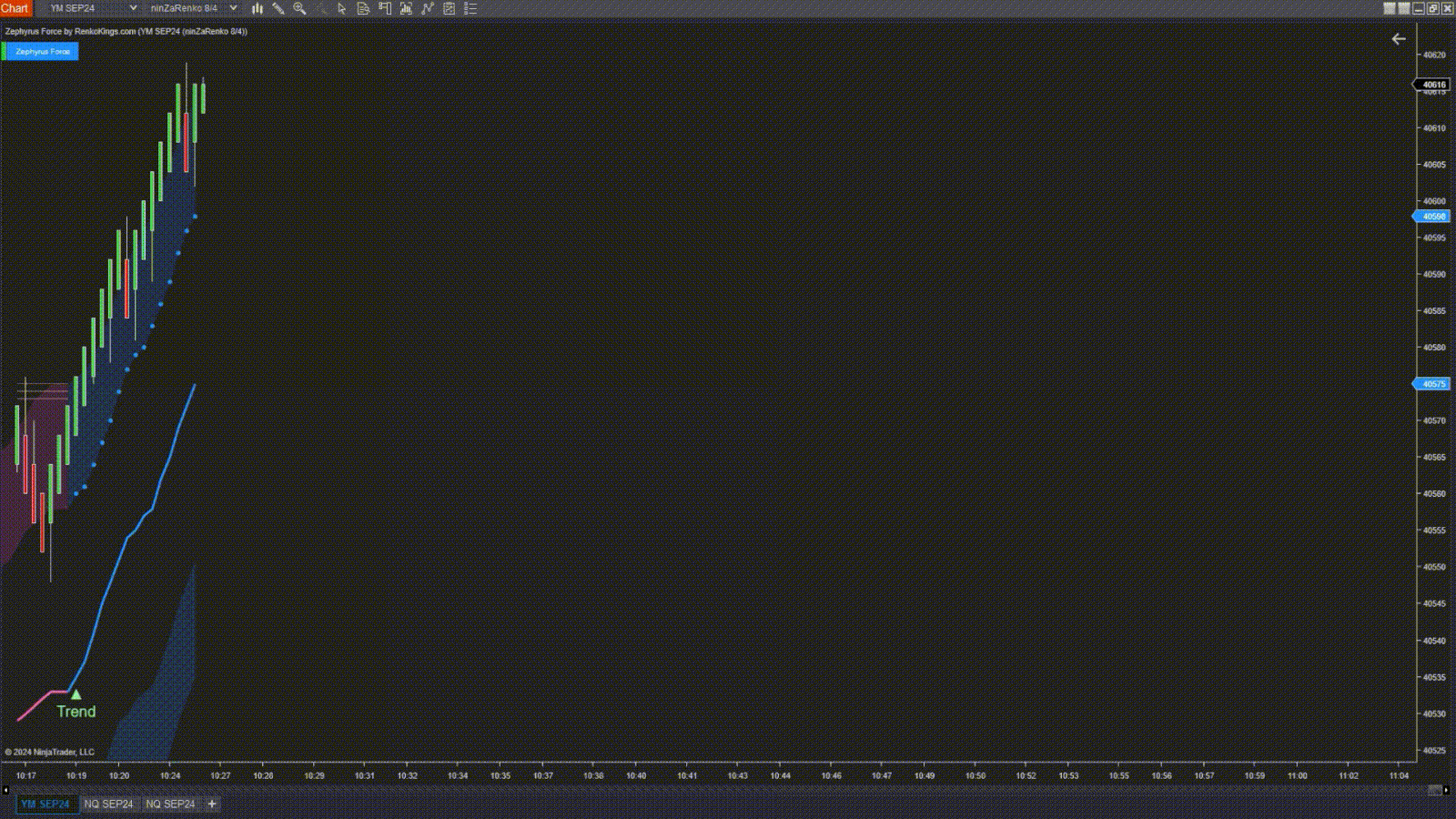Screen dimensions: 1456x819
Task: Select the drawing tools pencil icon
Action: coord(278,8)
